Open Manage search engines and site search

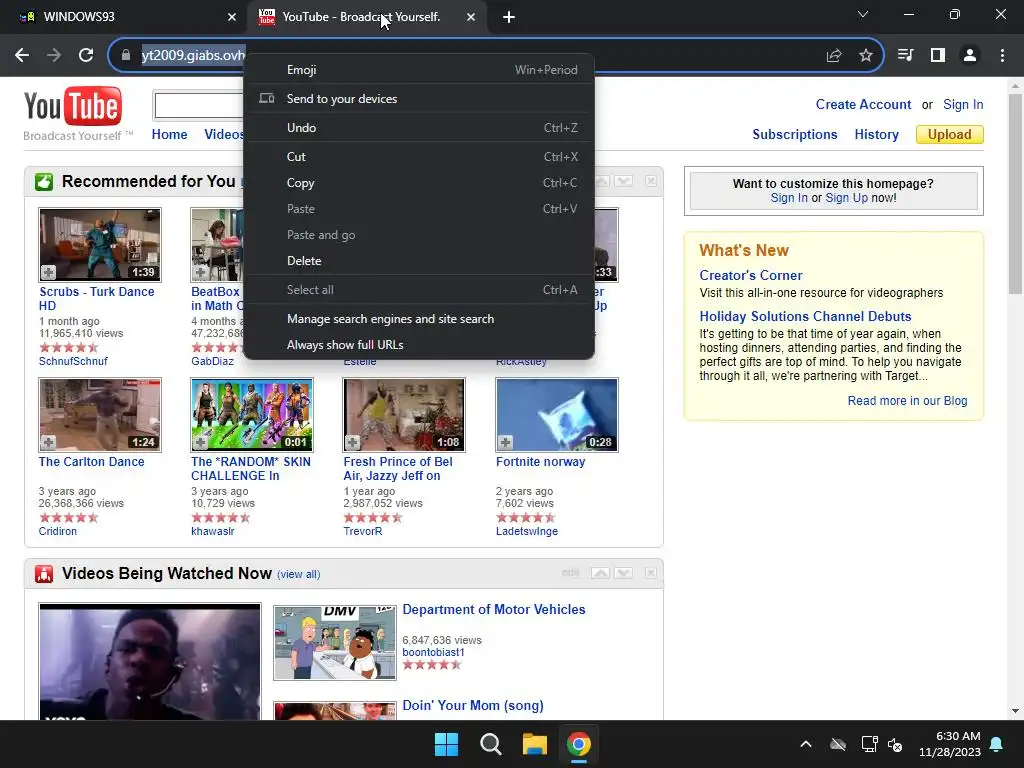click(419, 319)
